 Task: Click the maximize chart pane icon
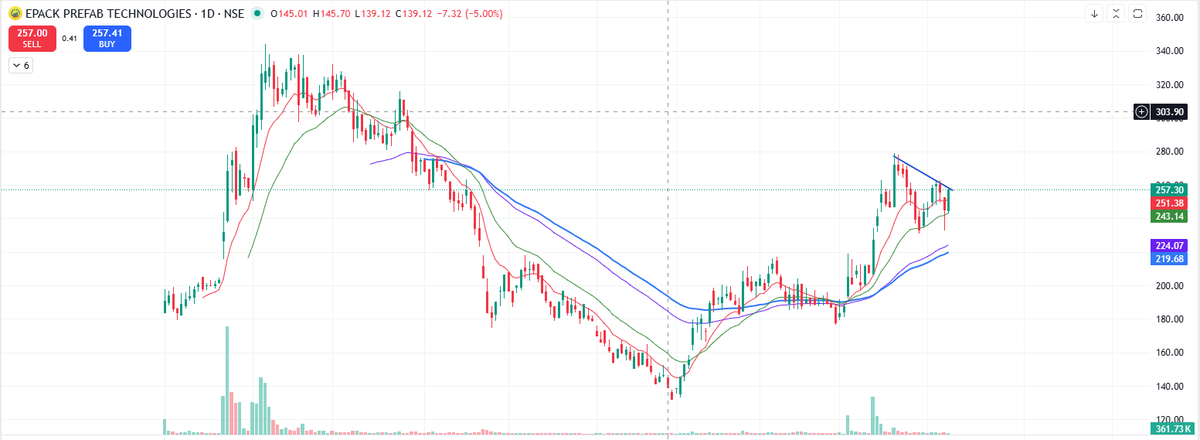coord(1137,14)
